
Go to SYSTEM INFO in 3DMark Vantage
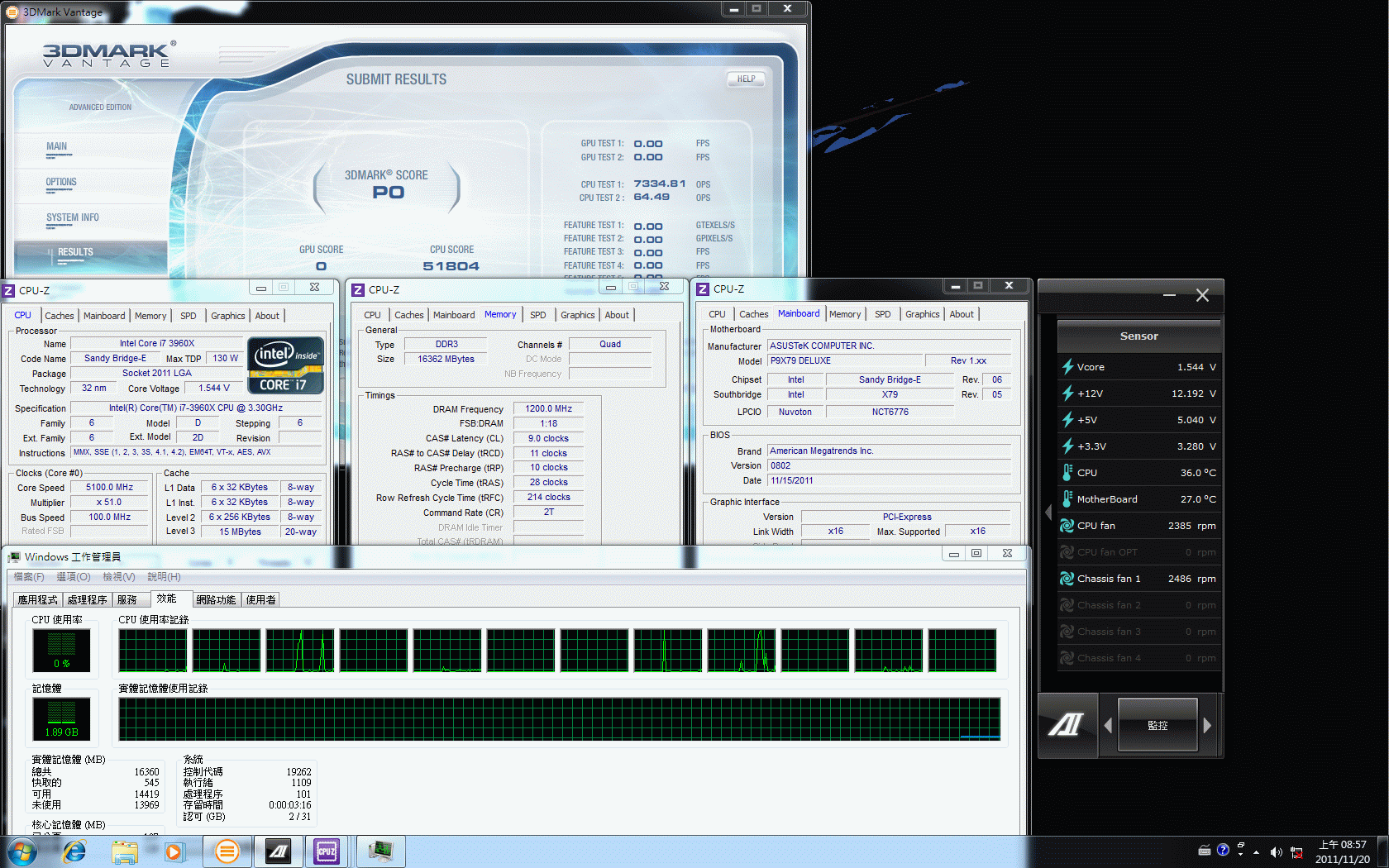click(73, 217)
